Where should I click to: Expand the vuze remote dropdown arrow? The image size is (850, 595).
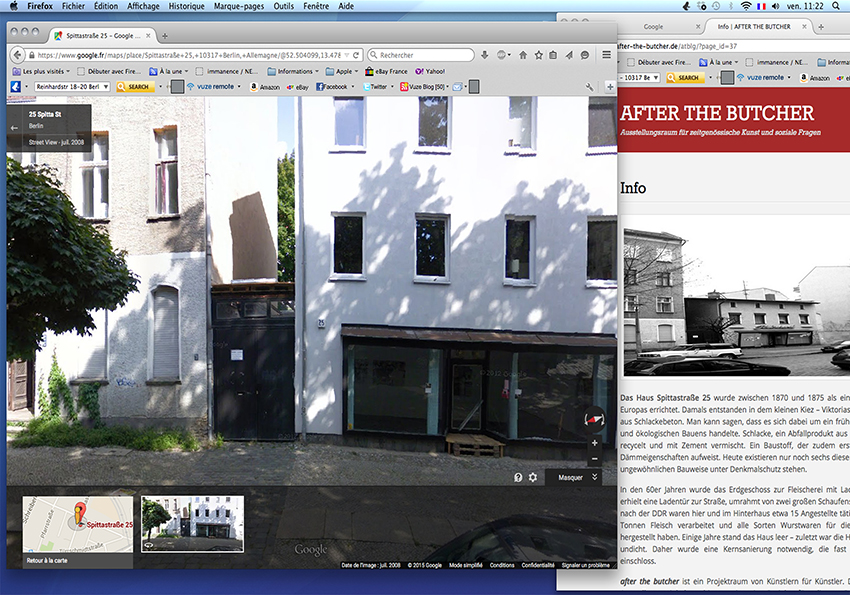(x=239, y=87)
